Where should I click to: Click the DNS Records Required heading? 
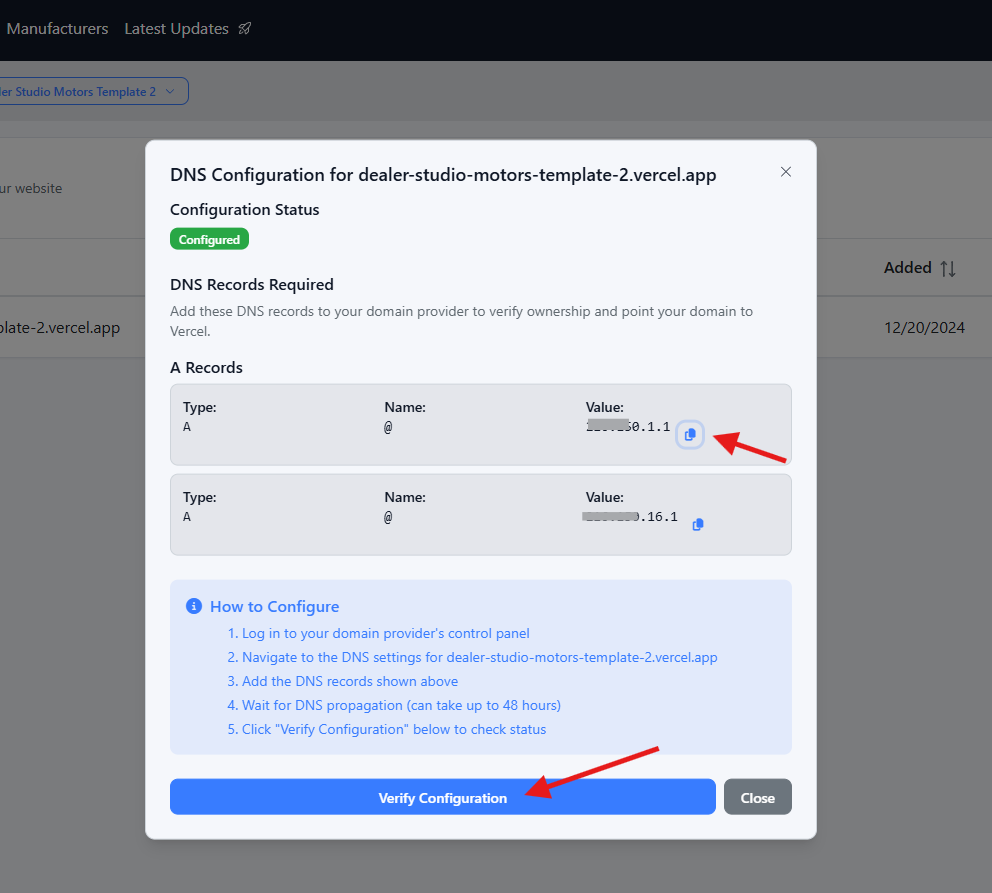pyautogui.click(x=252, y=285)
